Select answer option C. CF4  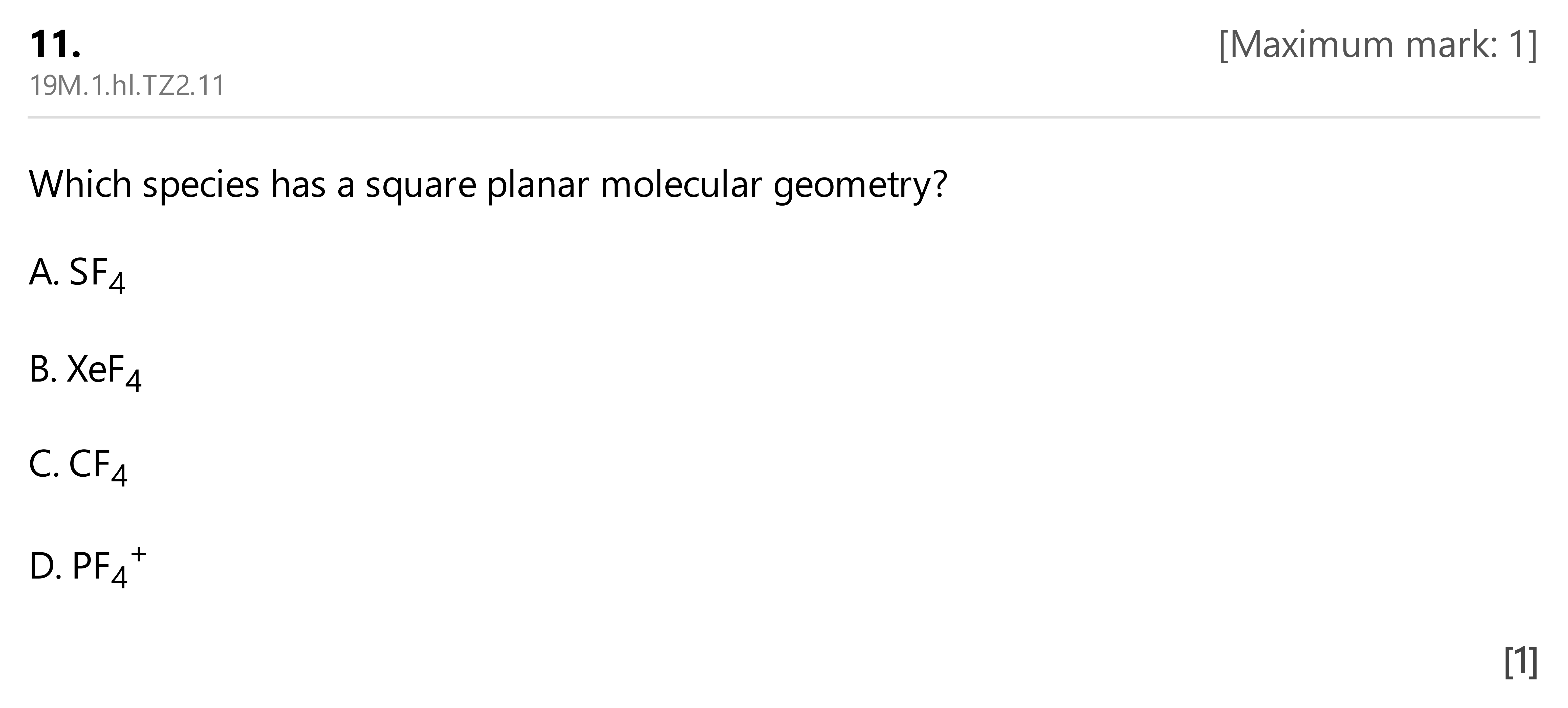78,467
